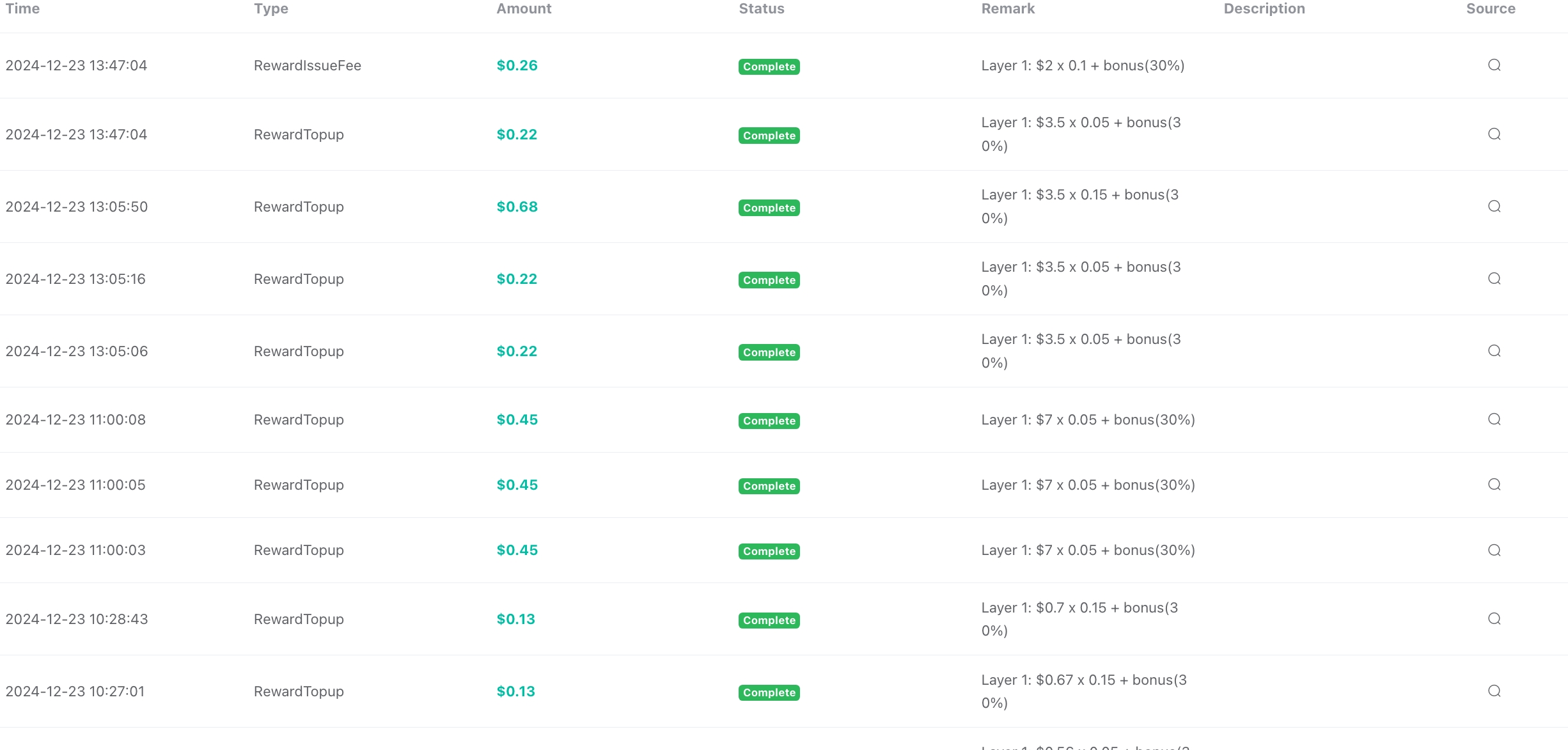
Task: Open source icon for 13:05:16 transaction
Action: 1494,279
